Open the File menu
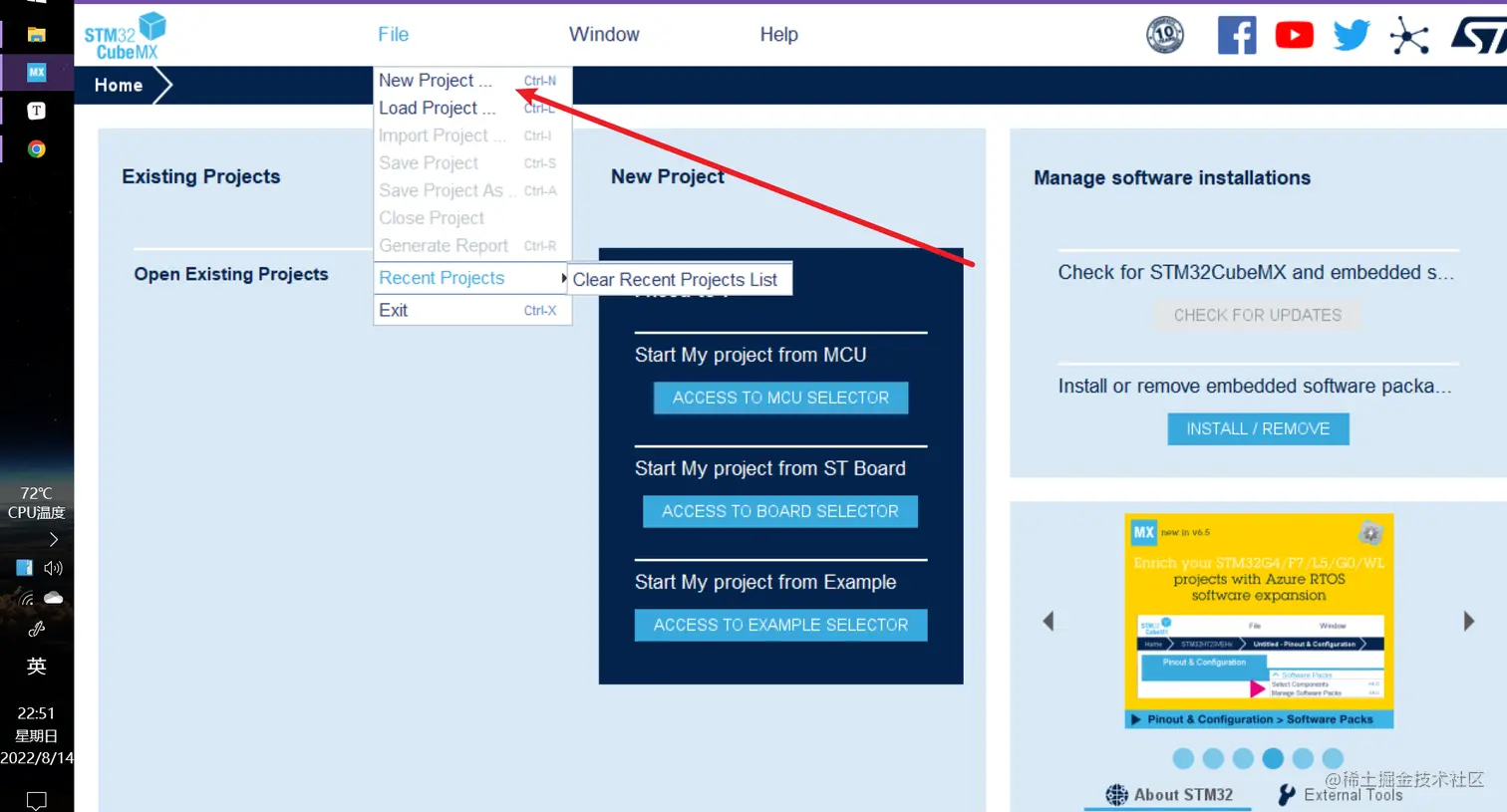The width and height of the screenshot is (1507, 812). (393, 34)
